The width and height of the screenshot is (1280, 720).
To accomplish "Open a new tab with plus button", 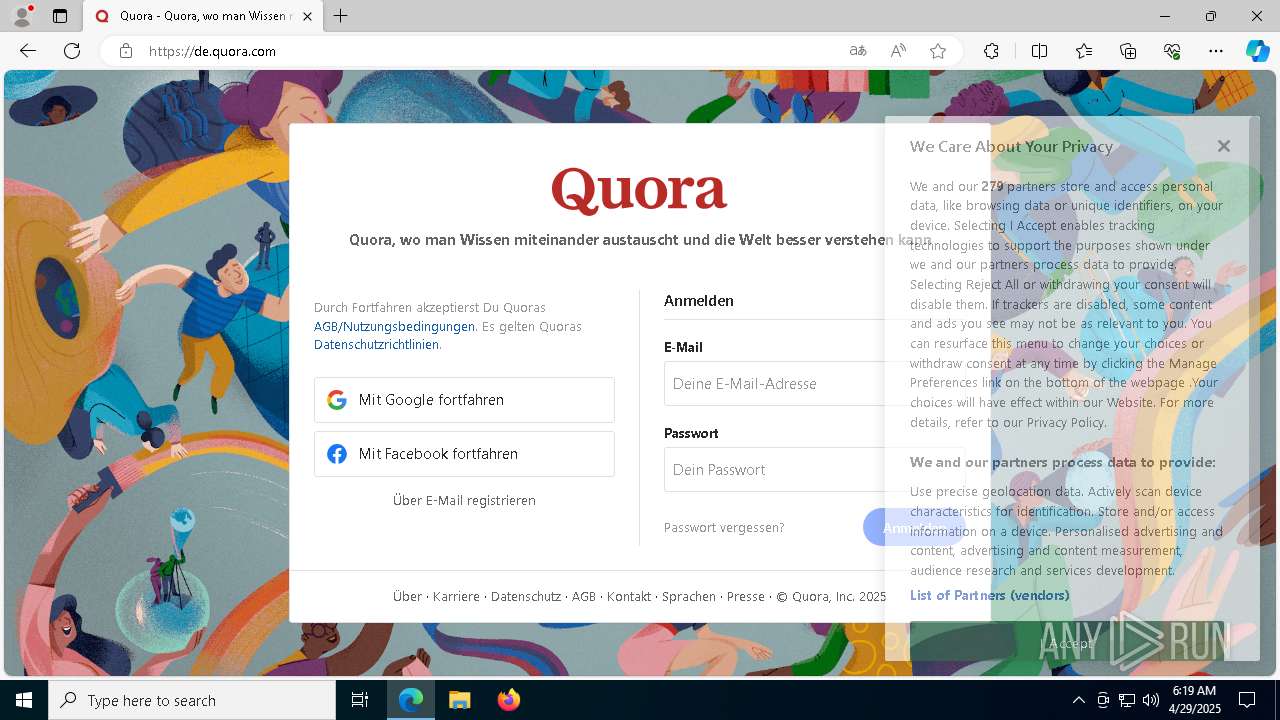I will point(341,16).
